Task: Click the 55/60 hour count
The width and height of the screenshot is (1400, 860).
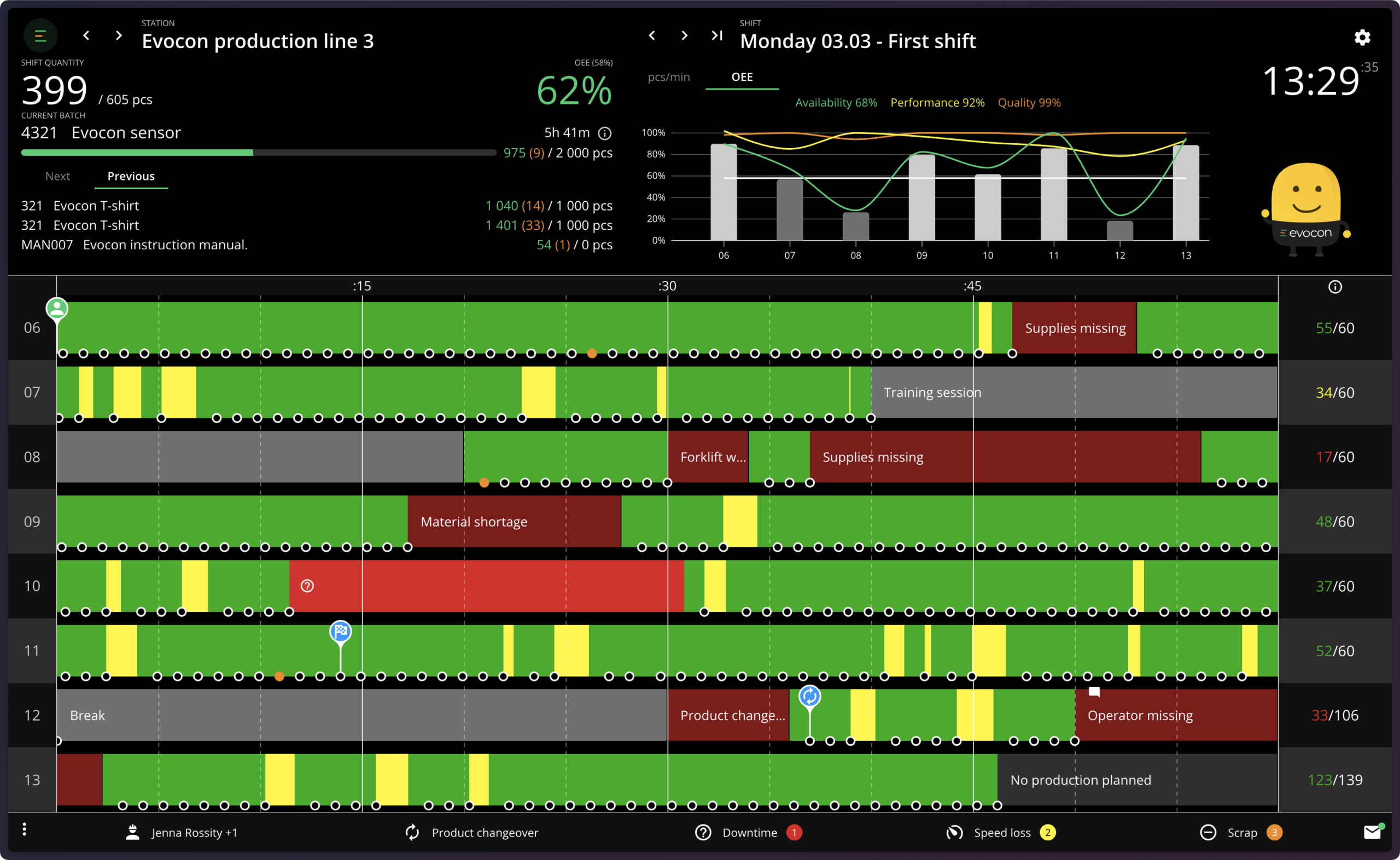Action: point(1334,327)
